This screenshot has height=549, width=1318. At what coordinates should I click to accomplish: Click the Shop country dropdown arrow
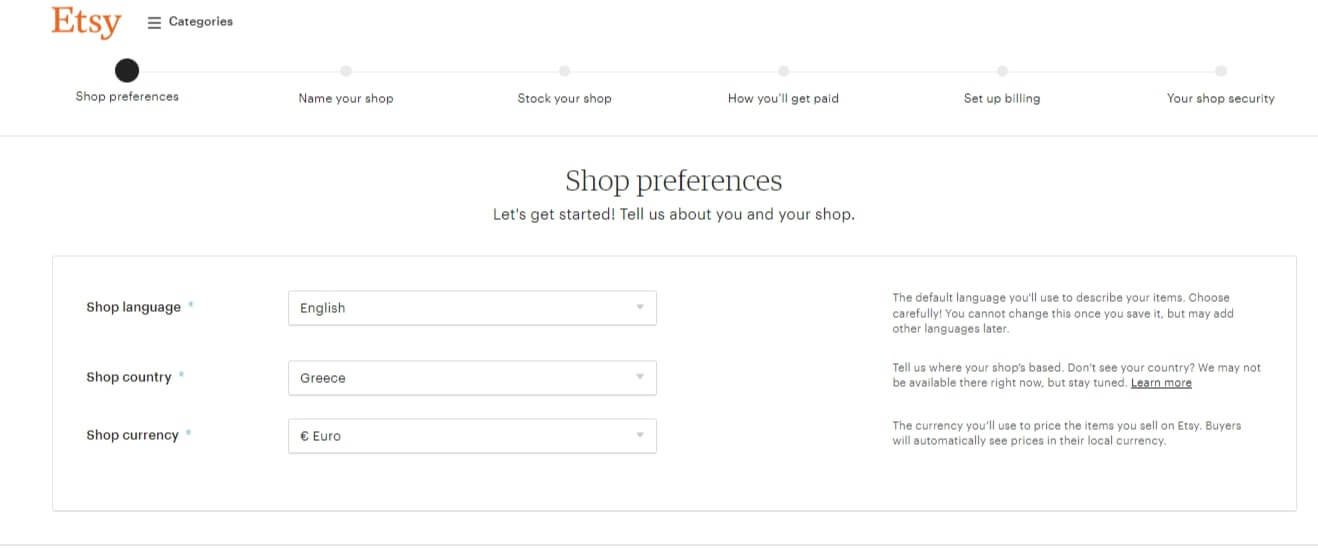tap(640, 378)
